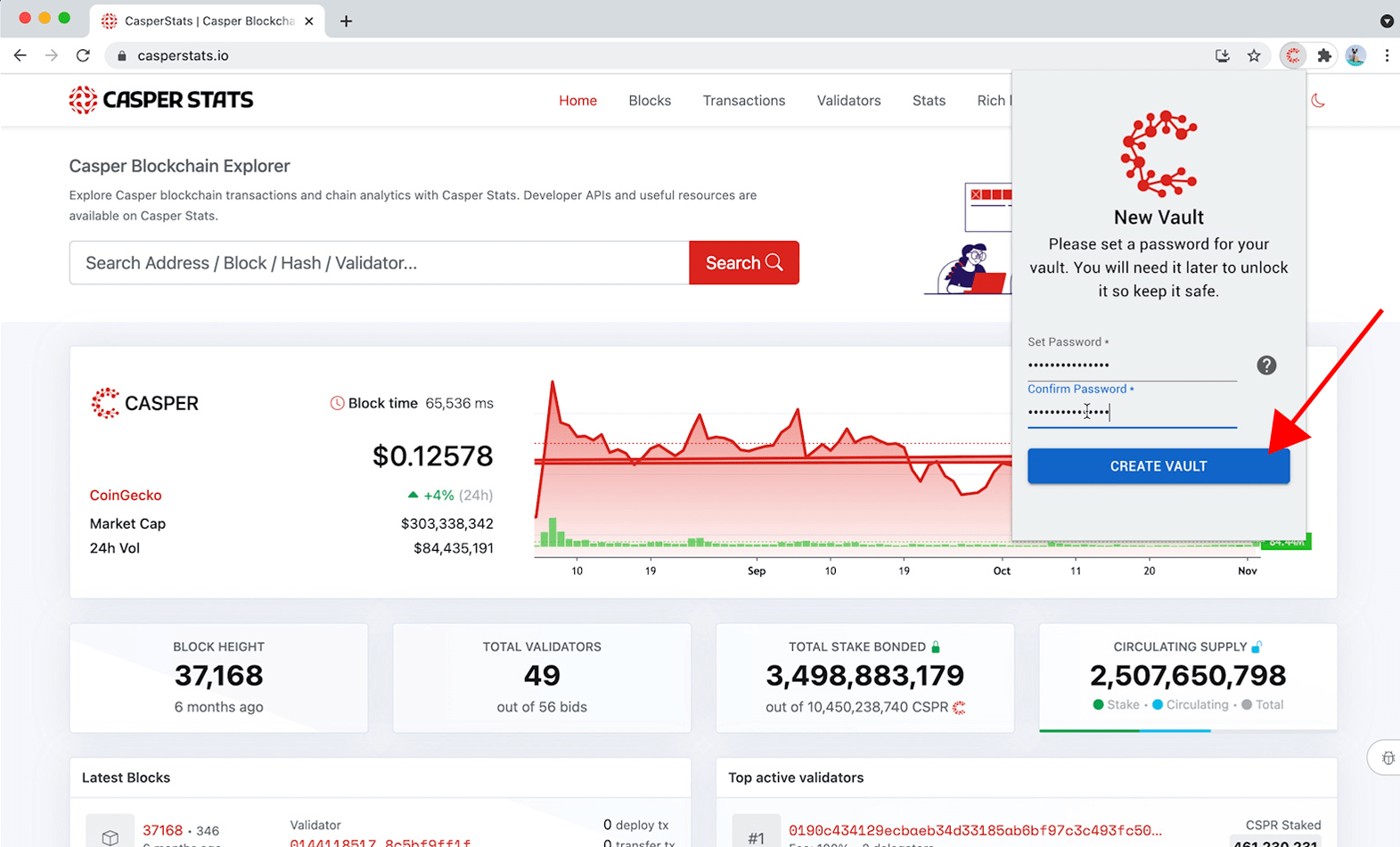Click the Search Address / Block input field
This screenshot has height=847, width=1400.
tap(379, 263)
